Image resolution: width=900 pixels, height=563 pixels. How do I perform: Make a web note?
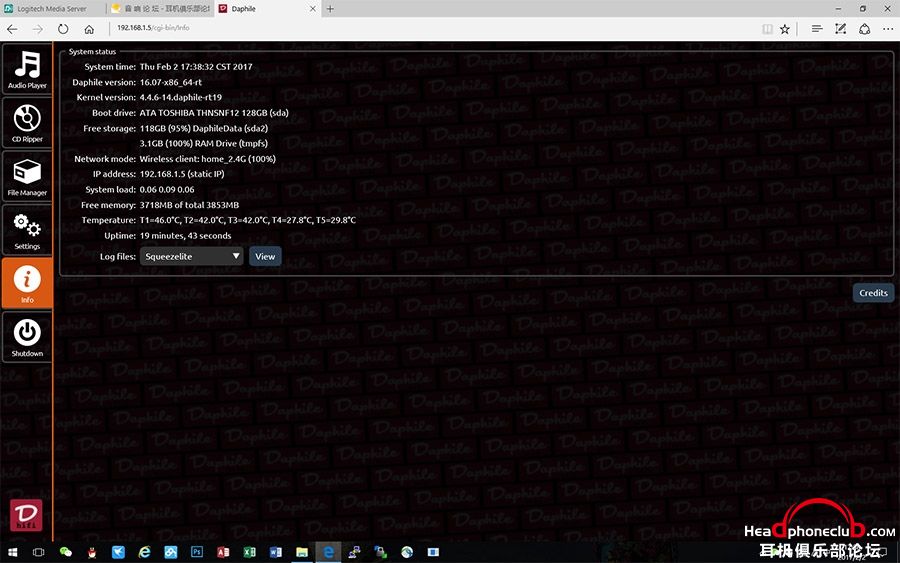coord(840,29)
